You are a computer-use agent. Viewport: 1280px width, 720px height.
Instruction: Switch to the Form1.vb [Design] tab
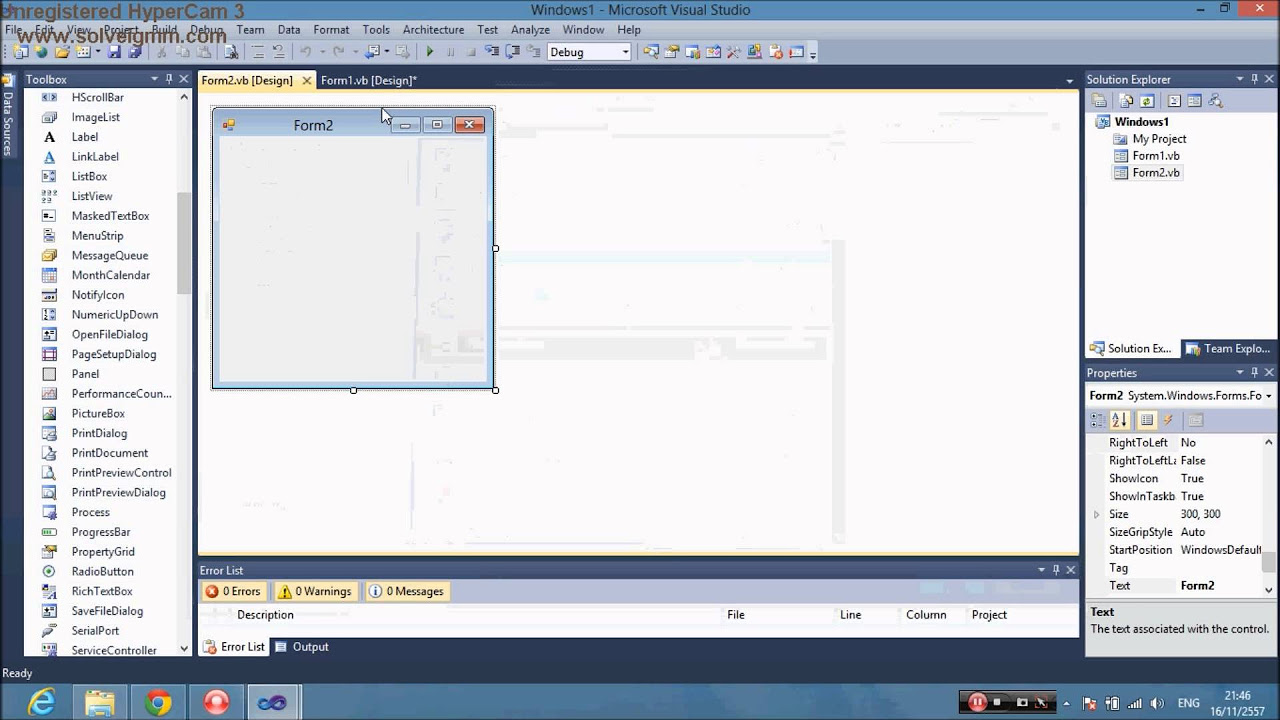(x=368, y=80)
